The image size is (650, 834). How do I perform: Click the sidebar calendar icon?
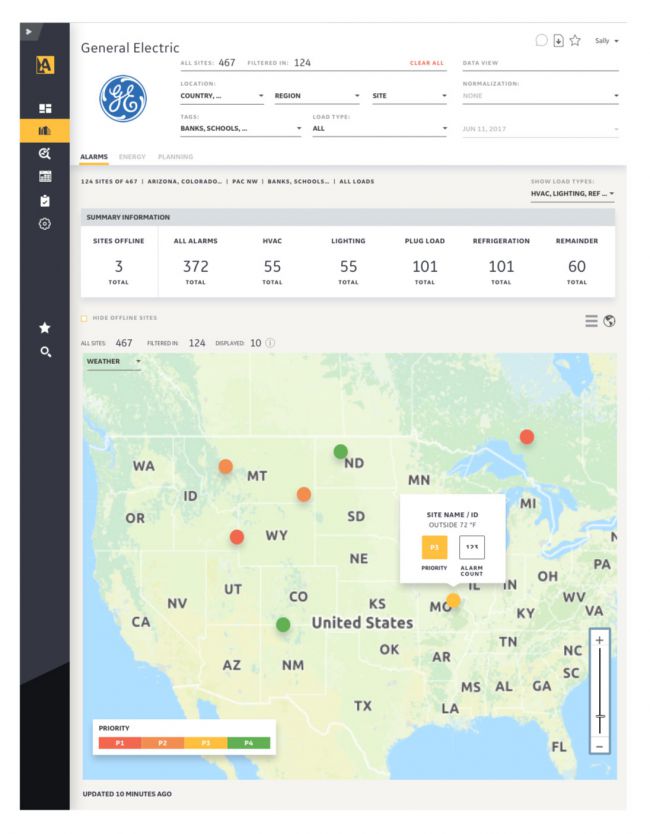45,176
